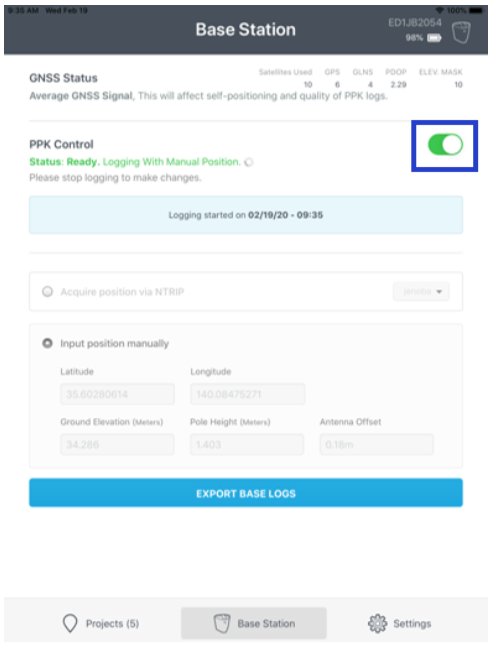Image resolution: width=496 pixels, height=649 pixels.
Task: Open the Antenna Offset 0.18m selector
Action: 376,445
